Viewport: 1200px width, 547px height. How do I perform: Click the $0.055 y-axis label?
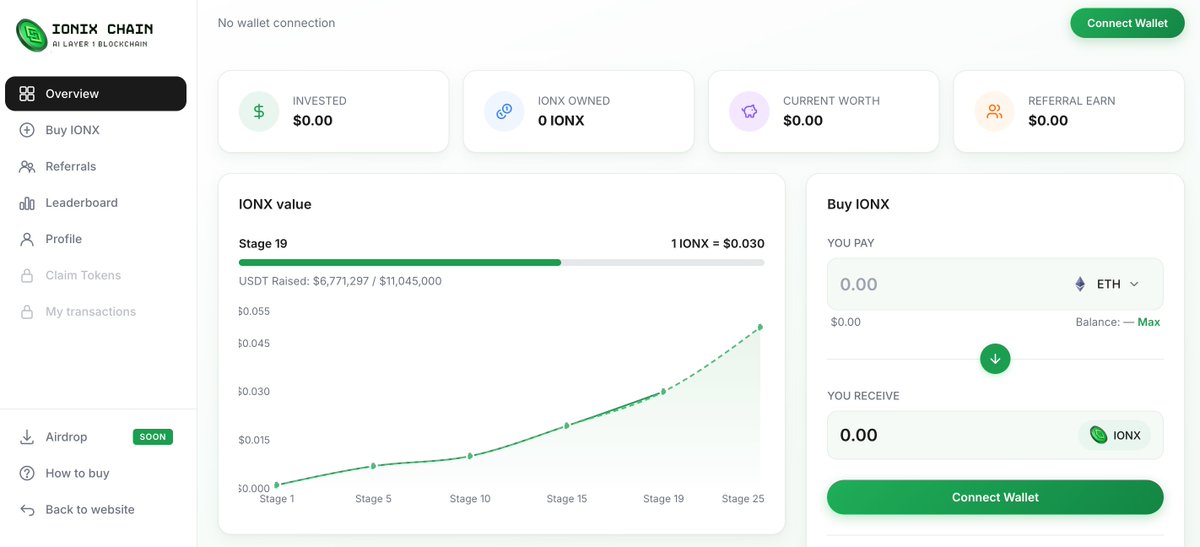click(x=254, y=312)
